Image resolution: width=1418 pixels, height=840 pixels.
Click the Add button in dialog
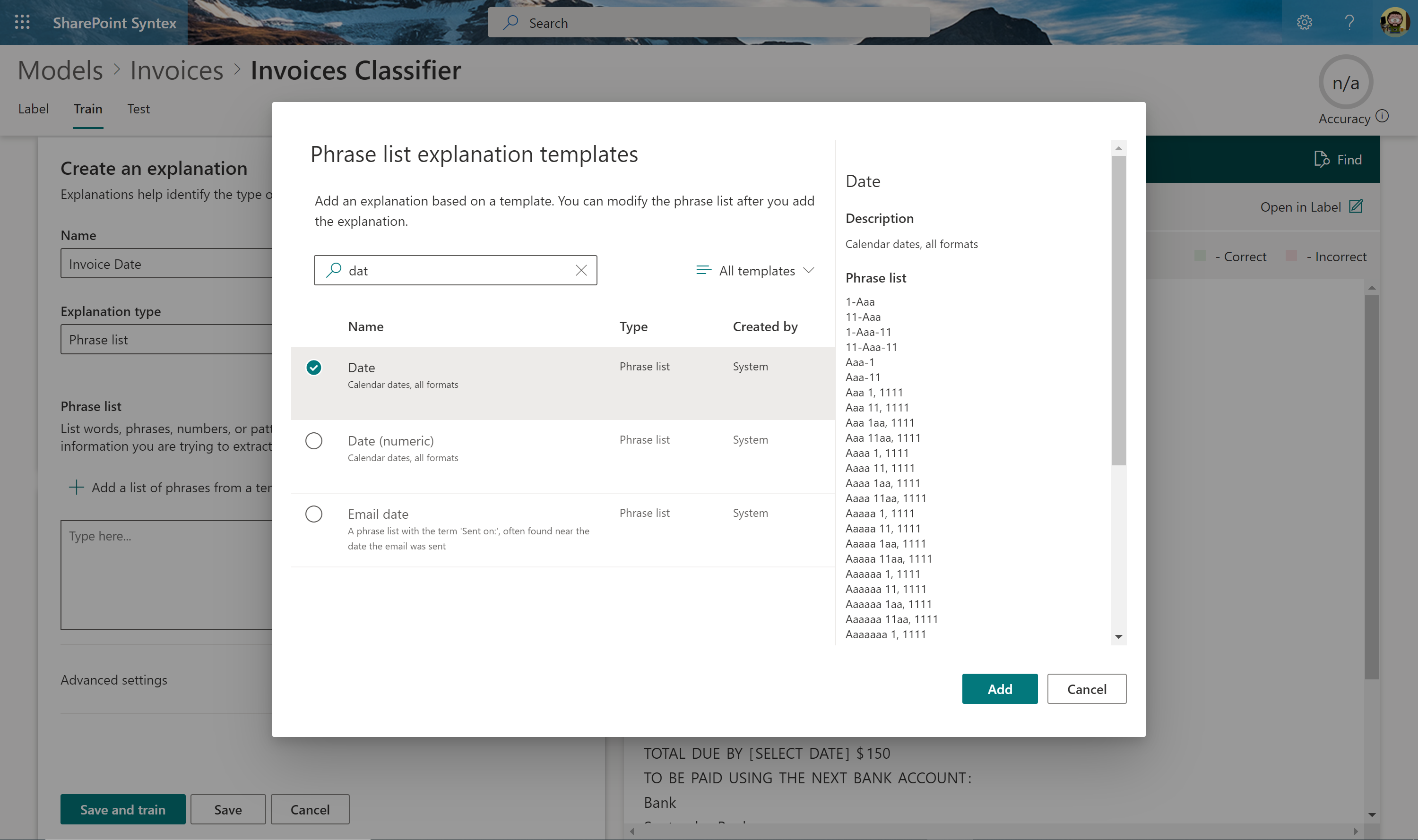click(1000, 689)
